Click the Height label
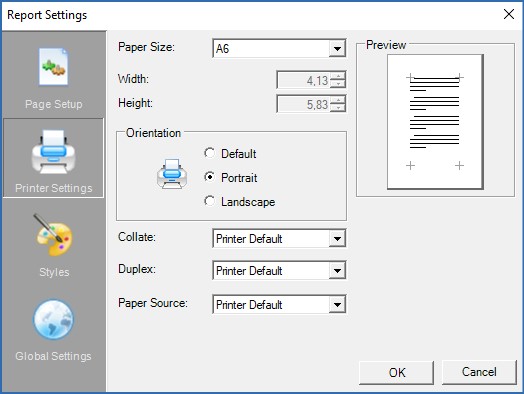The width and height of the screenshot is (524, 394). click(135, 103)
